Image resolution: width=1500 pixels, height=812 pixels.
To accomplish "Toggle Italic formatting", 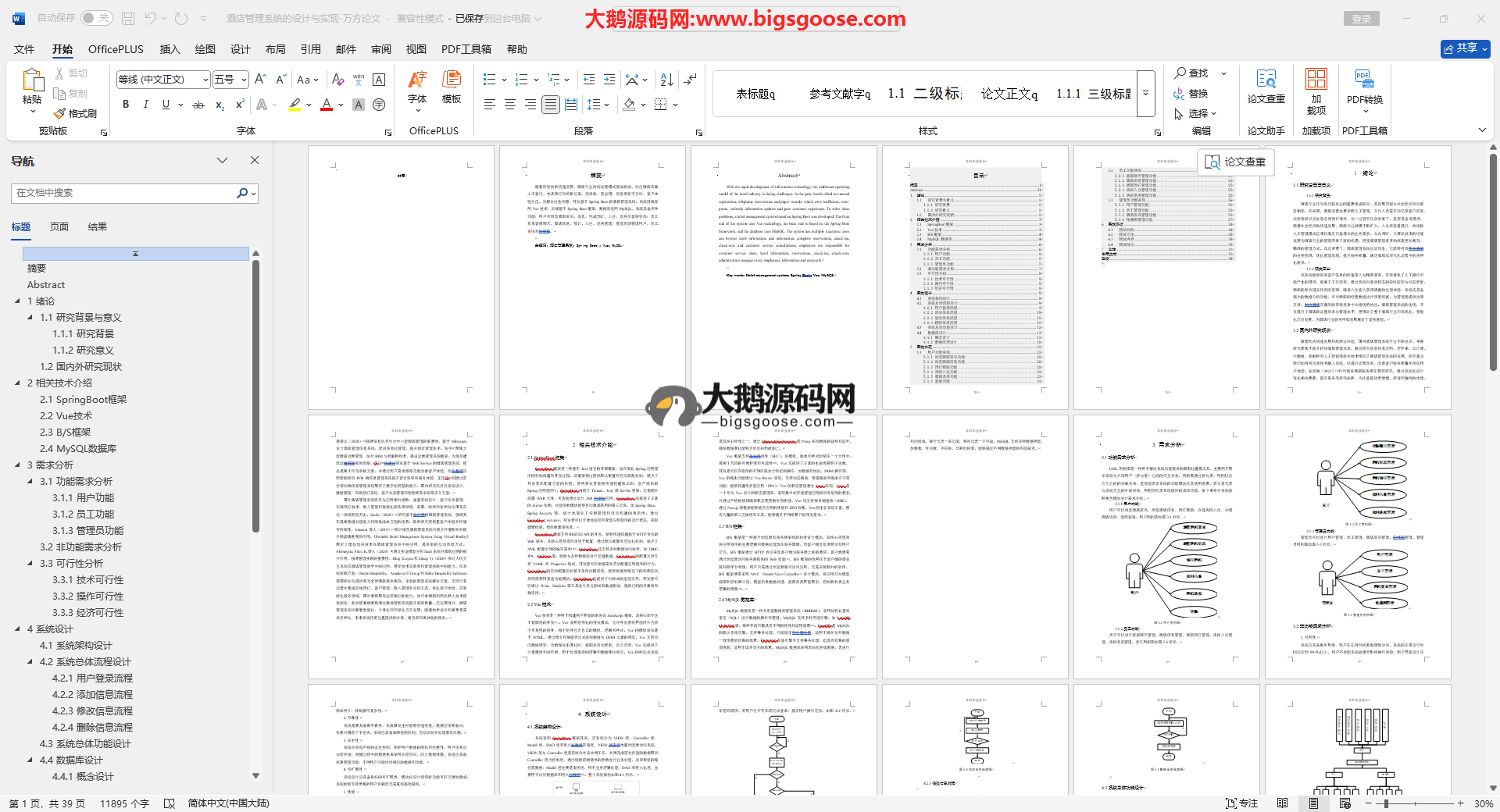I will 145,105.
